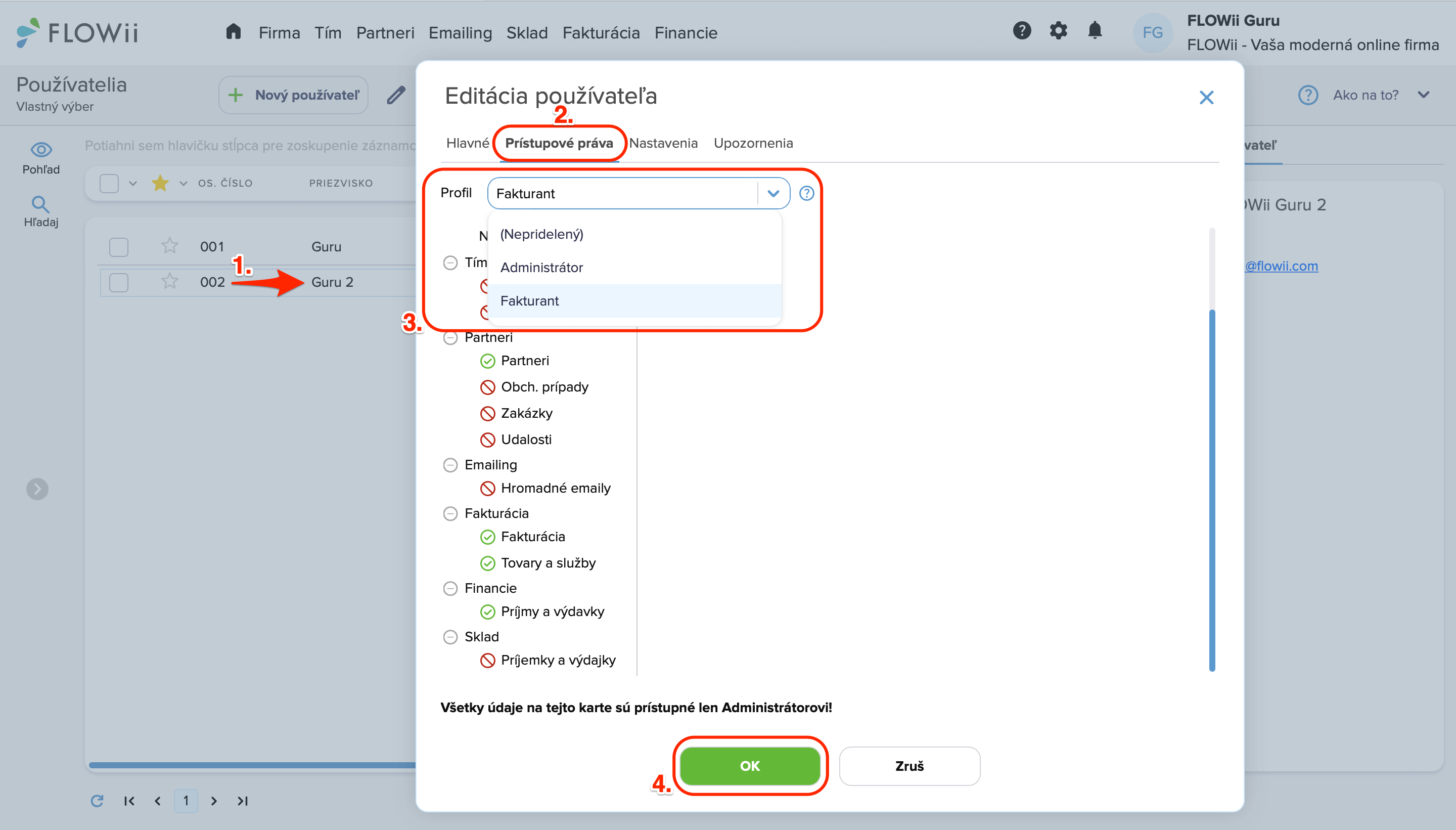Go to last page icon
This screenshot has height=830, width=1456.
[243, 801]
